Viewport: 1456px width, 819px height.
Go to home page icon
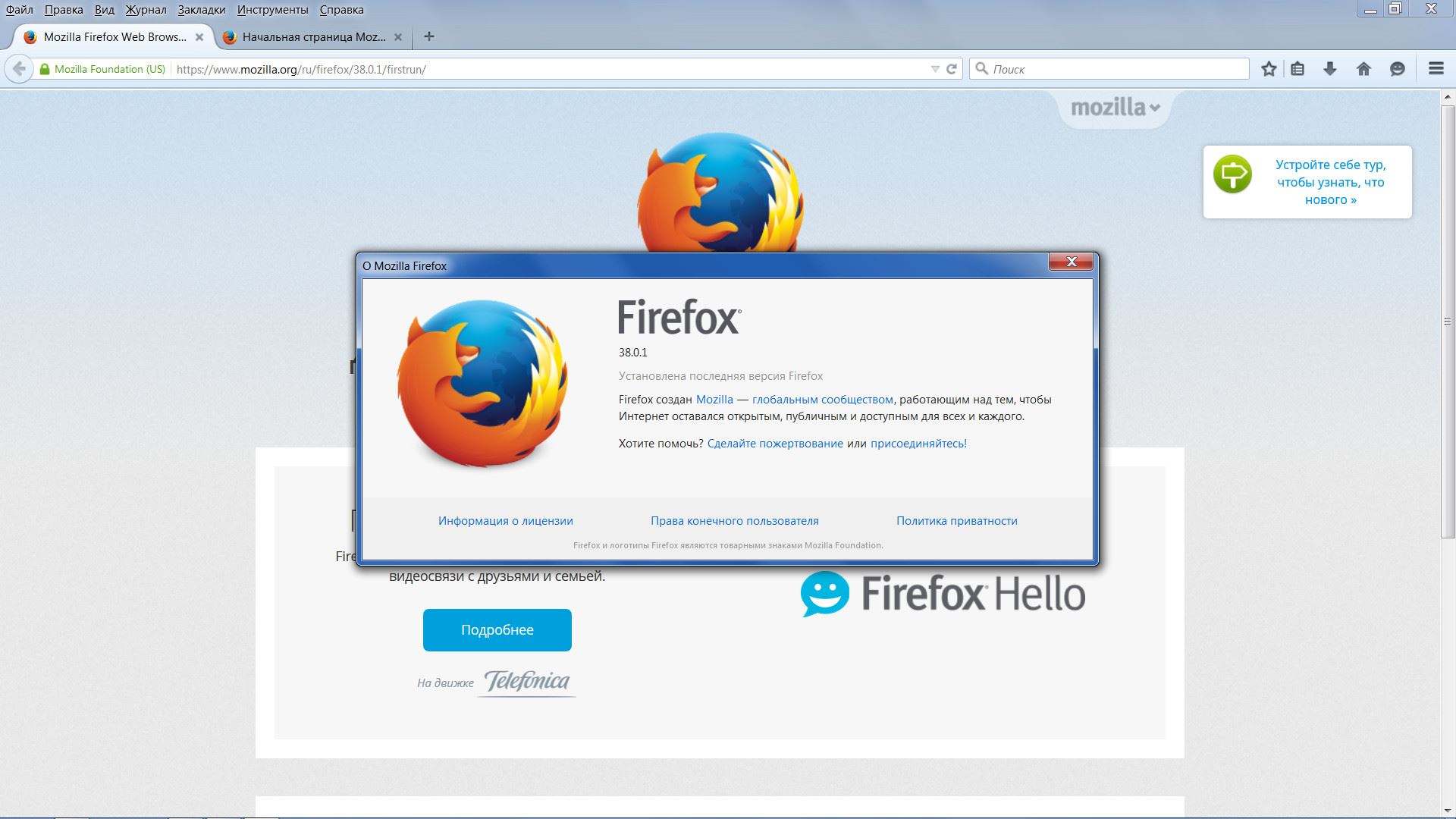click(x=1363, y=69)
